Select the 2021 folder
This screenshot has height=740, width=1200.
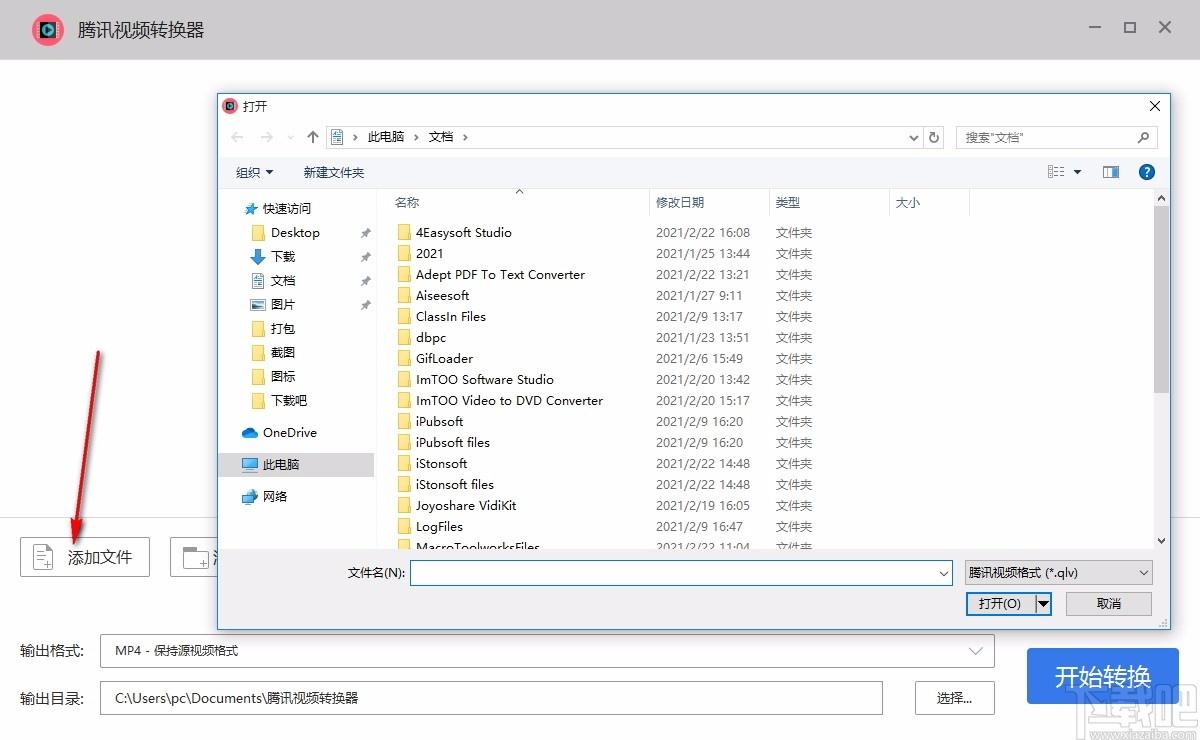coord(429,253)
